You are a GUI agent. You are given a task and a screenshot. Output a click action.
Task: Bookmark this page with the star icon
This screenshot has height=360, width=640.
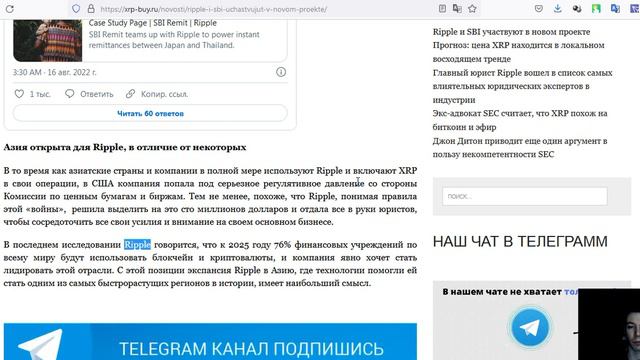coord(472,9)
